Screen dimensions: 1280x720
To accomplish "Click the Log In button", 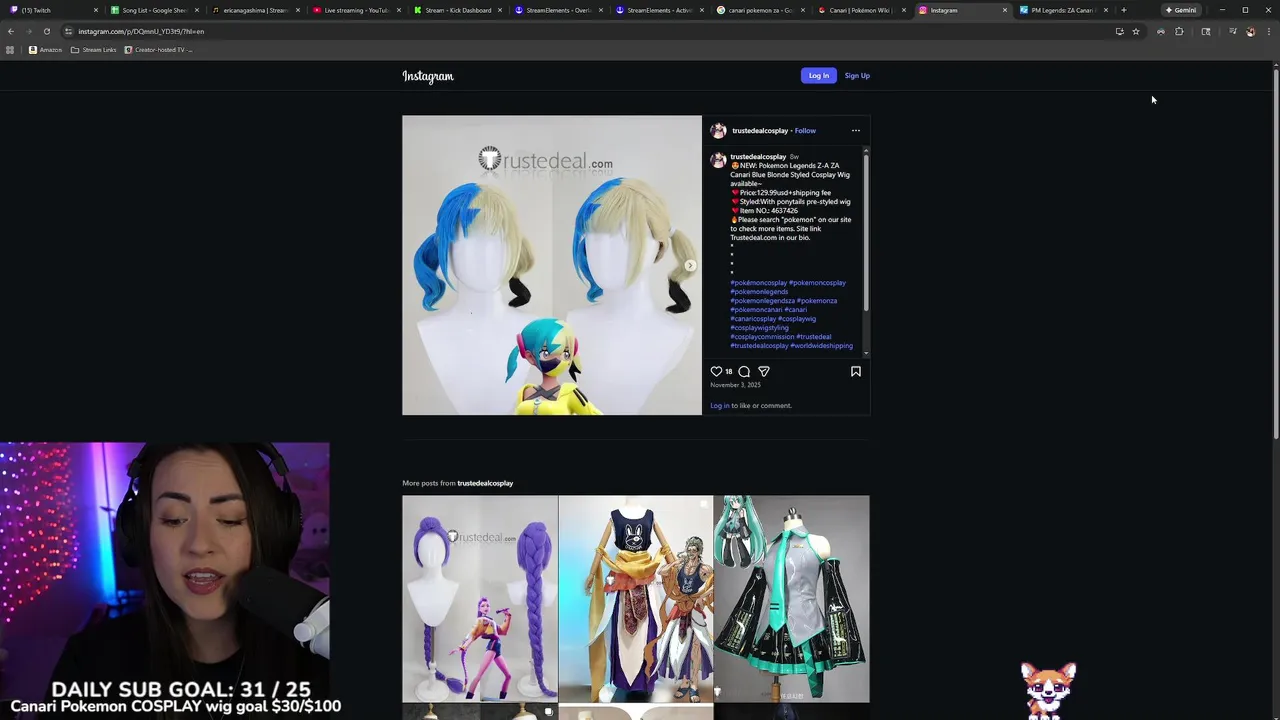I will click(819, 76).
